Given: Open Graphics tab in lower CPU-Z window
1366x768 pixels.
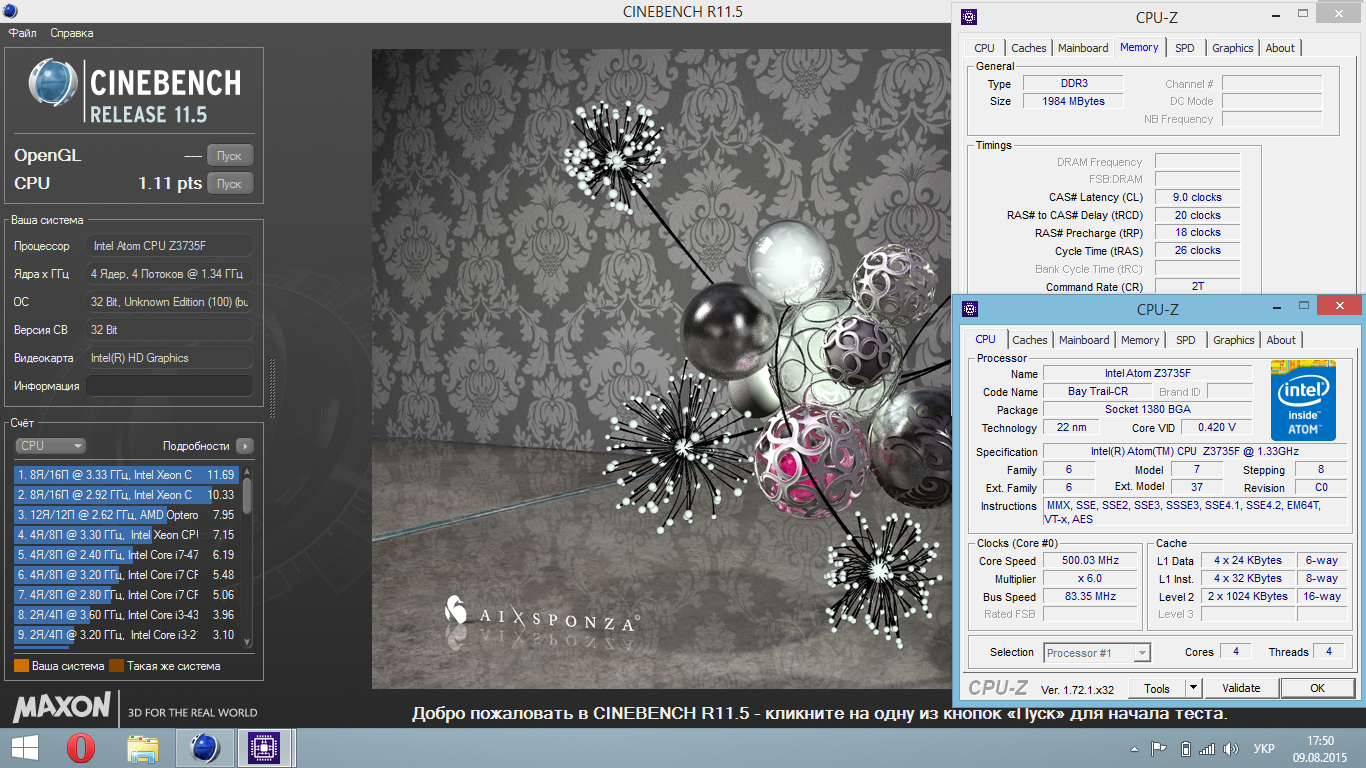Looking at the screenshot, I should pos(1233,340).
